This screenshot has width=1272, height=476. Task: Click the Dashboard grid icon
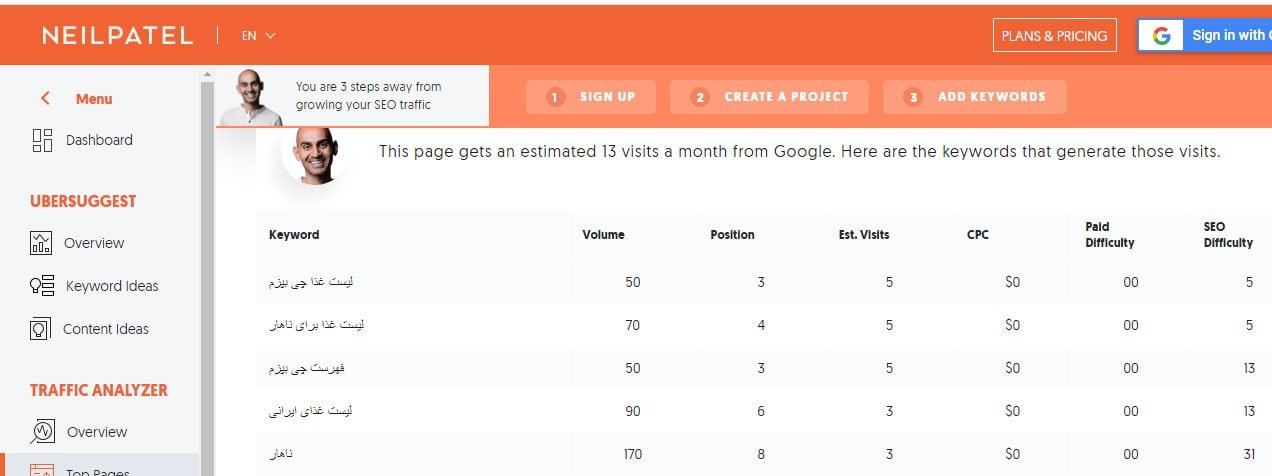coord(42,140)
